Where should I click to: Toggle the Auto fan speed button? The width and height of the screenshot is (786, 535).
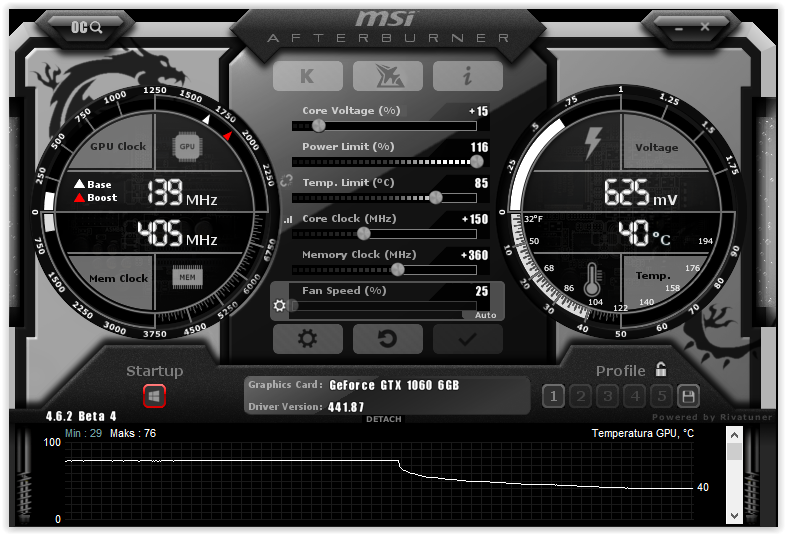pyautogui.click(x=485, y=315)
